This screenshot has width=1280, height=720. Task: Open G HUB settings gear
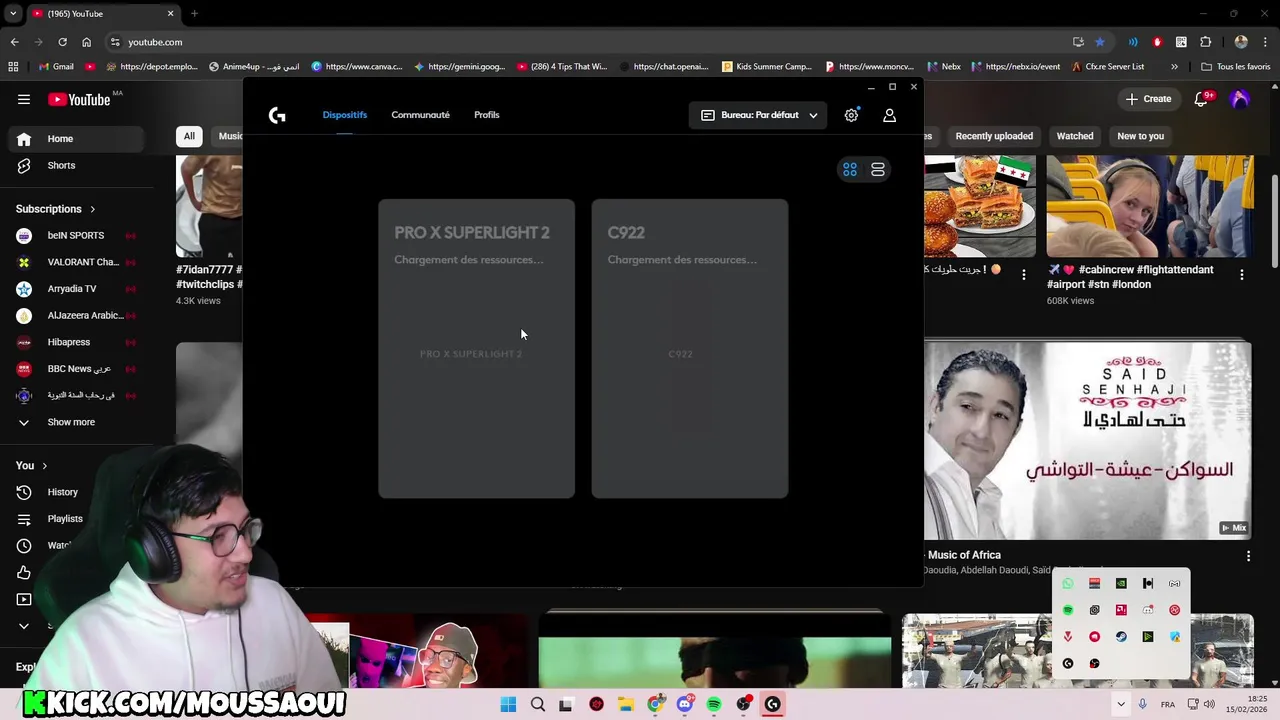[851, 115]
